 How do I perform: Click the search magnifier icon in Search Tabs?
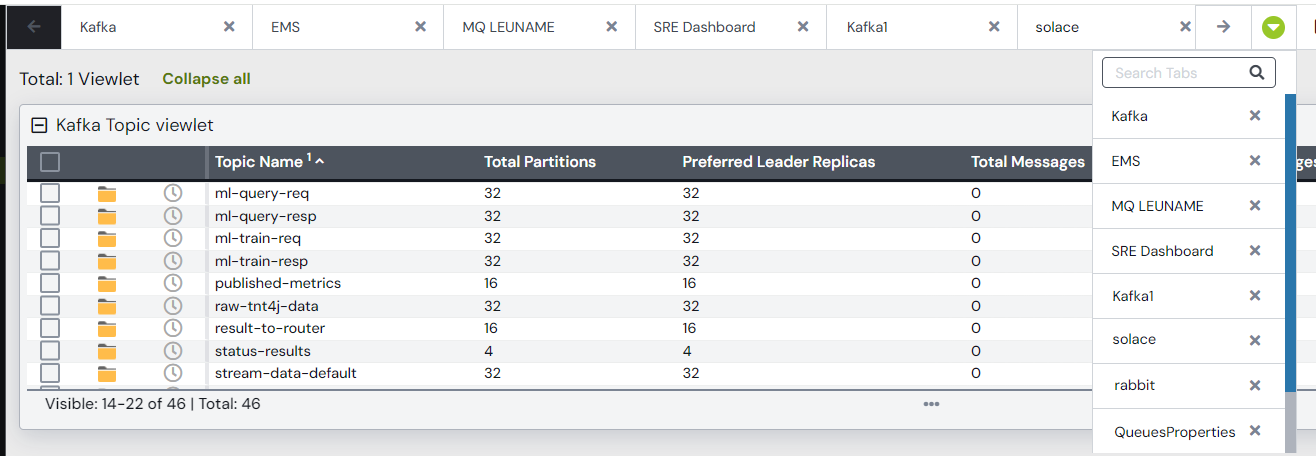1256,72
